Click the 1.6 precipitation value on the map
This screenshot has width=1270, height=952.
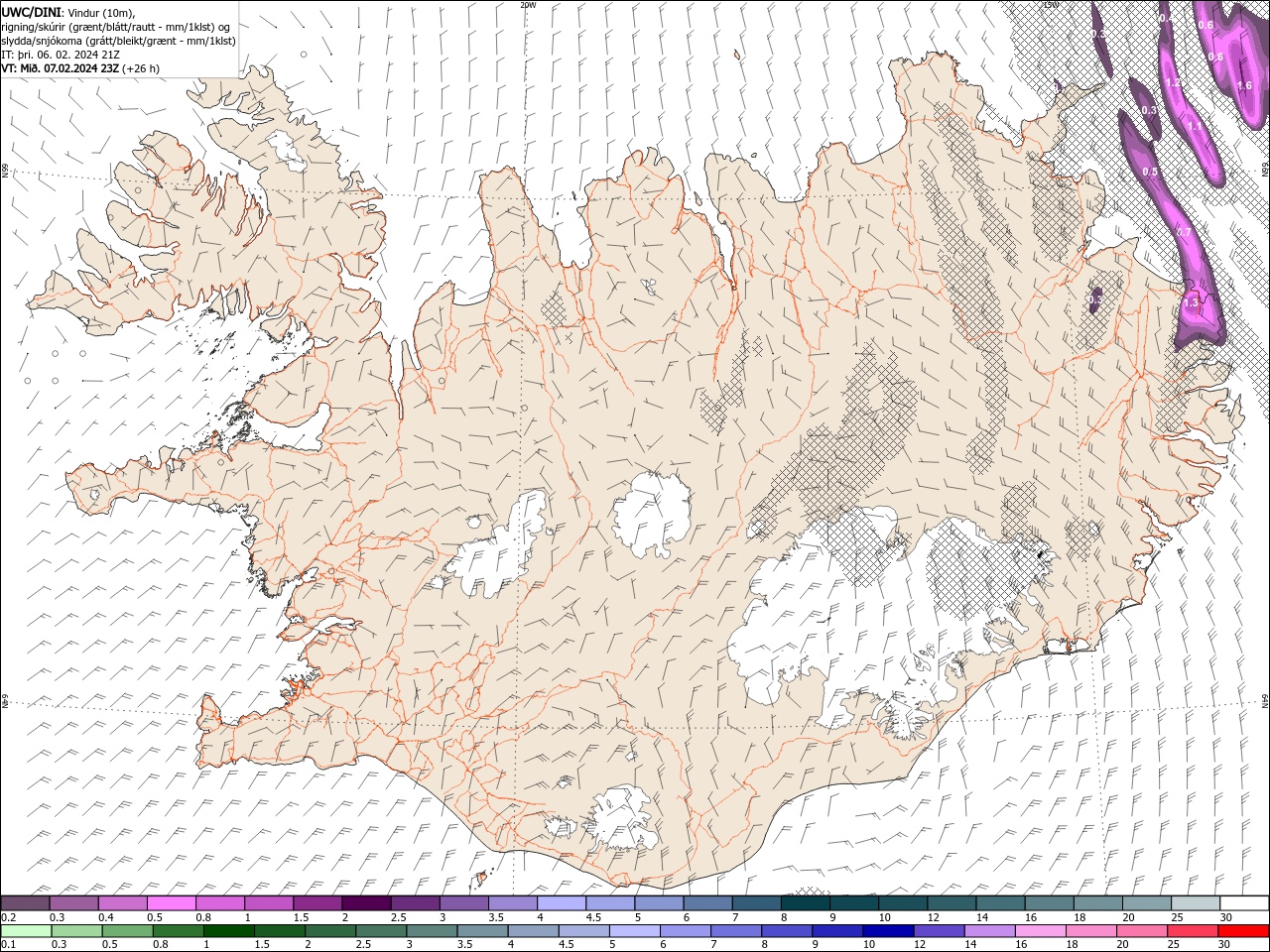tap(1244, 85)
